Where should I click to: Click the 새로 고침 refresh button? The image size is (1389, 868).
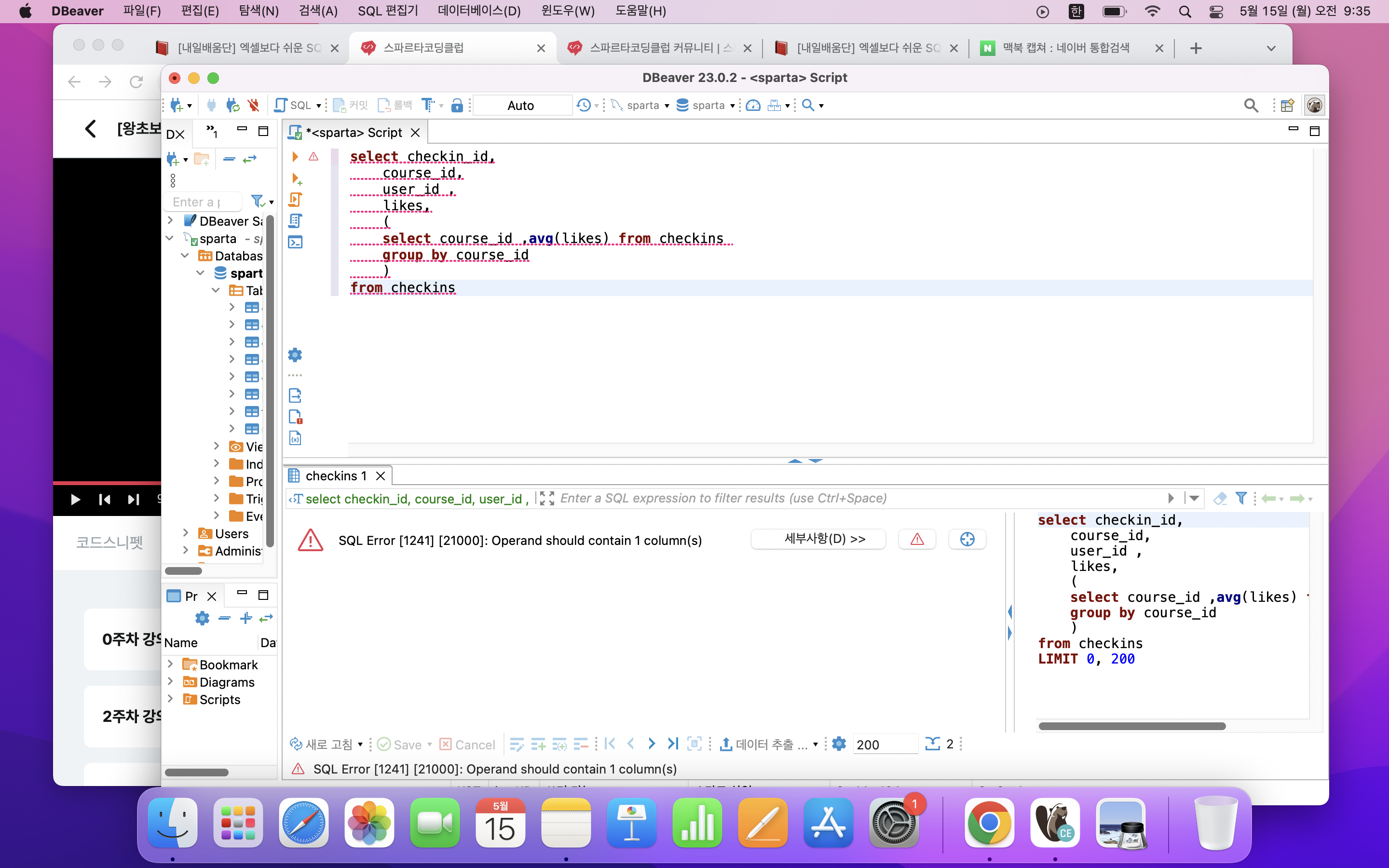tap(321, 744)
